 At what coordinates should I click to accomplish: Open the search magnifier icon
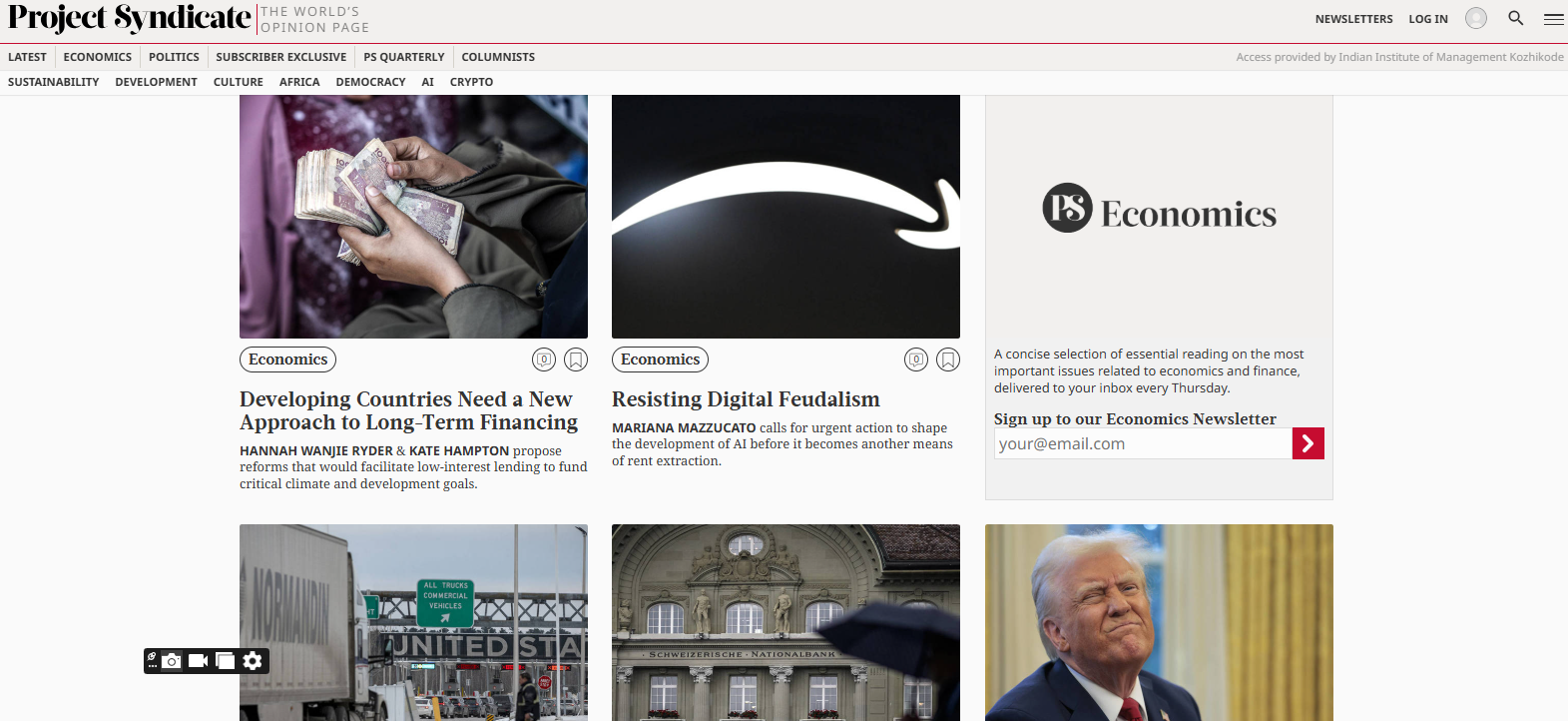pyautogui.click(x=1515, y=18)
